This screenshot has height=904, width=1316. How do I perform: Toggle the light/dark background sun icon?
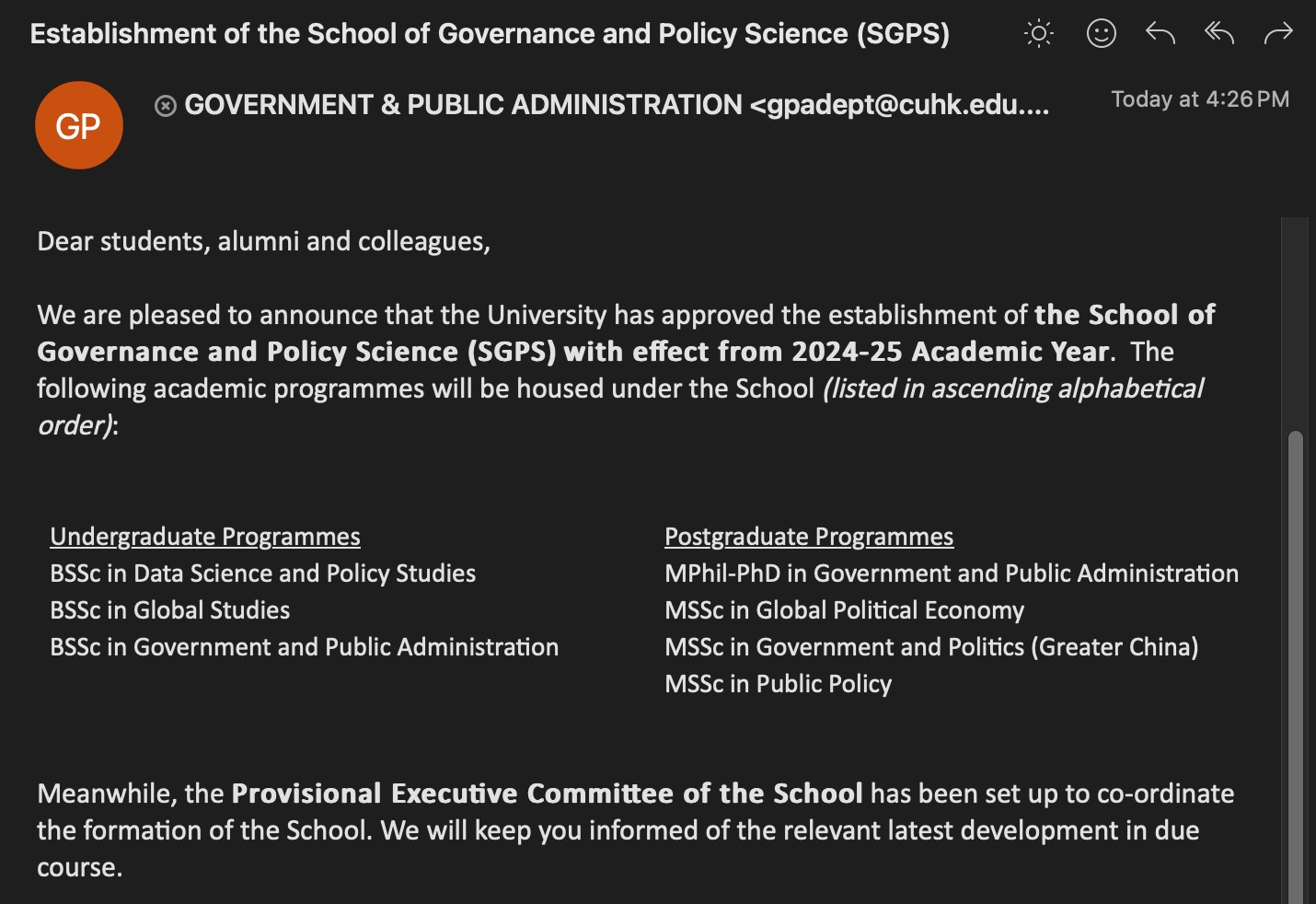pos(1039,34)
